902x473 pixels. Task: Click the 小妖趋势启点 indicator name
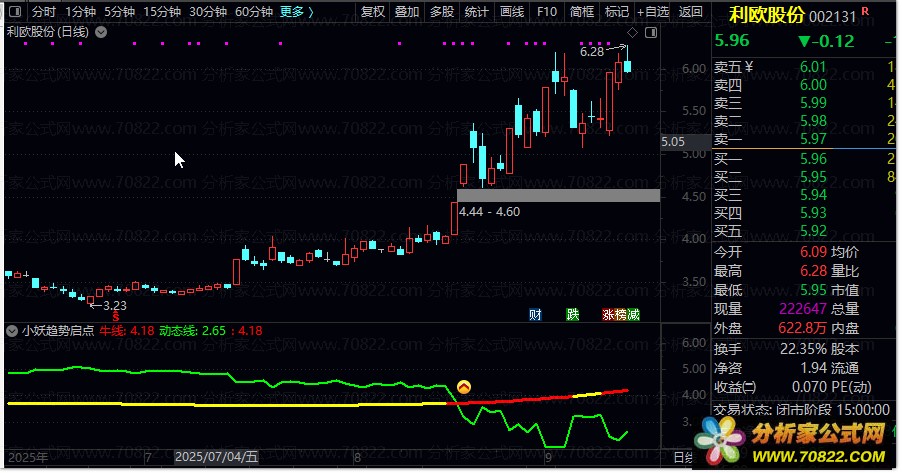(58, 331)
